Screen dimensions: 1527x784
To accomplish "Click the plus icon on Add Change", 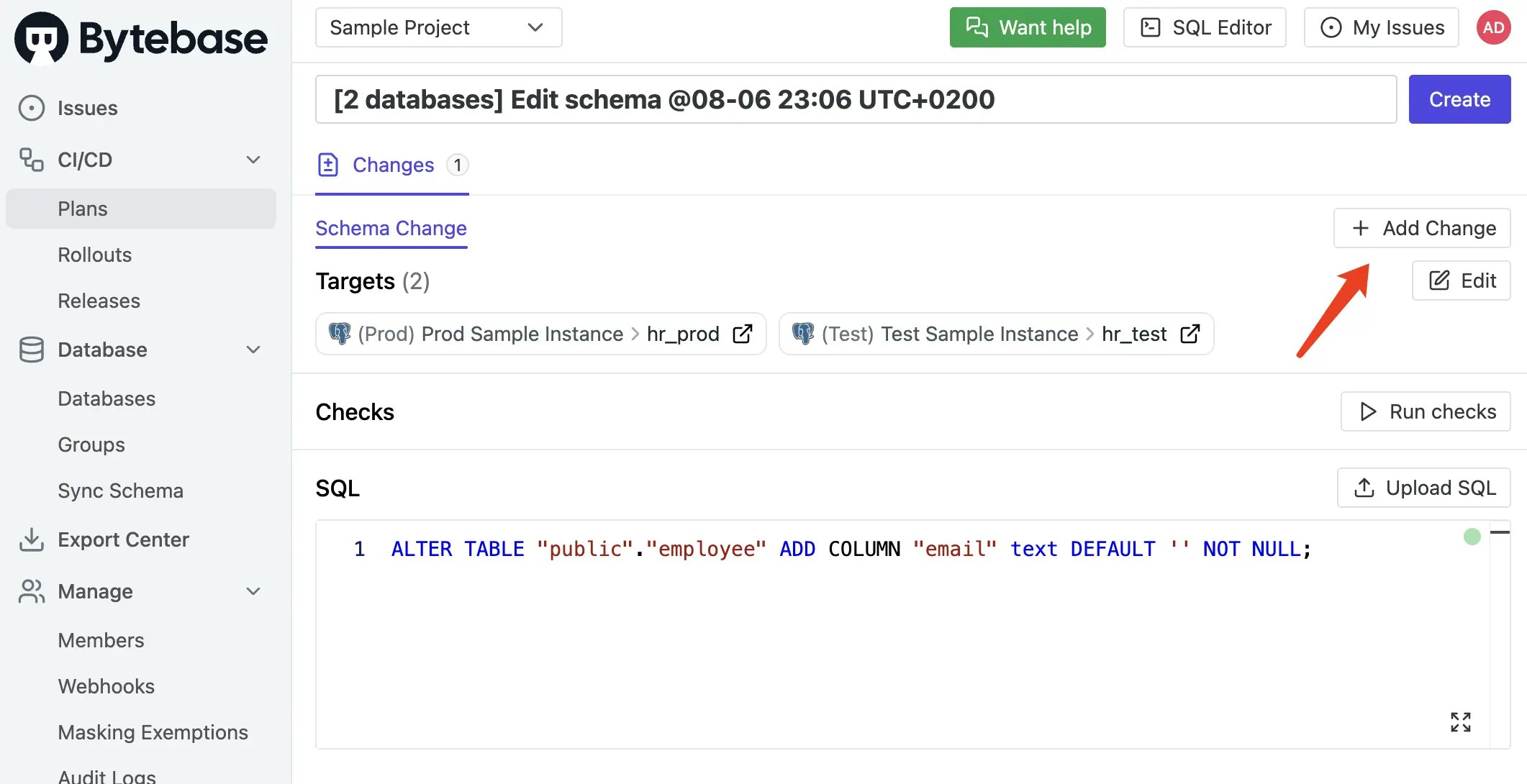I will pyautogui.click(x=1360, y=228).
